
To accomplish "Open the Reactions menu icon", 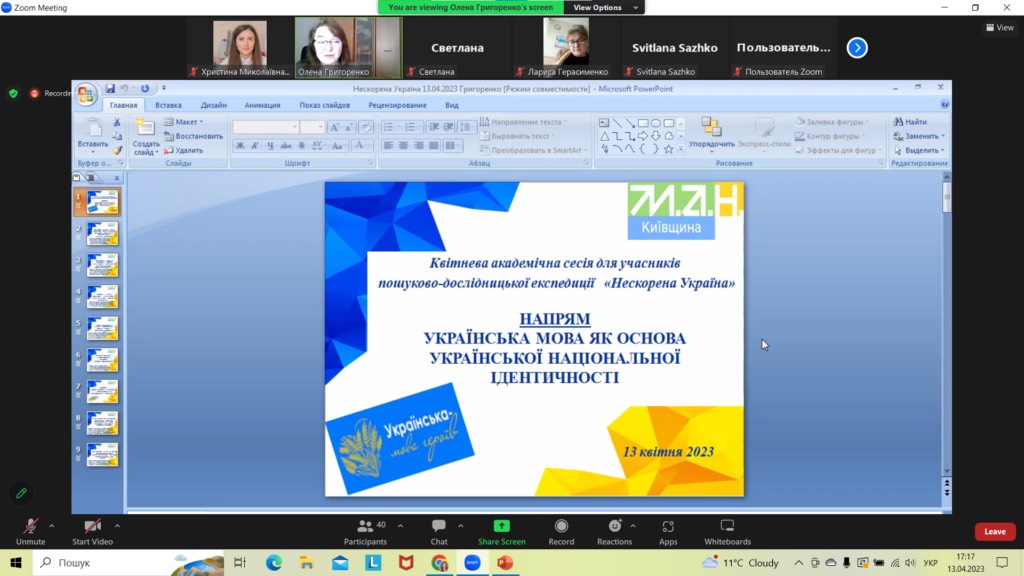I will [x=614, y=527].
